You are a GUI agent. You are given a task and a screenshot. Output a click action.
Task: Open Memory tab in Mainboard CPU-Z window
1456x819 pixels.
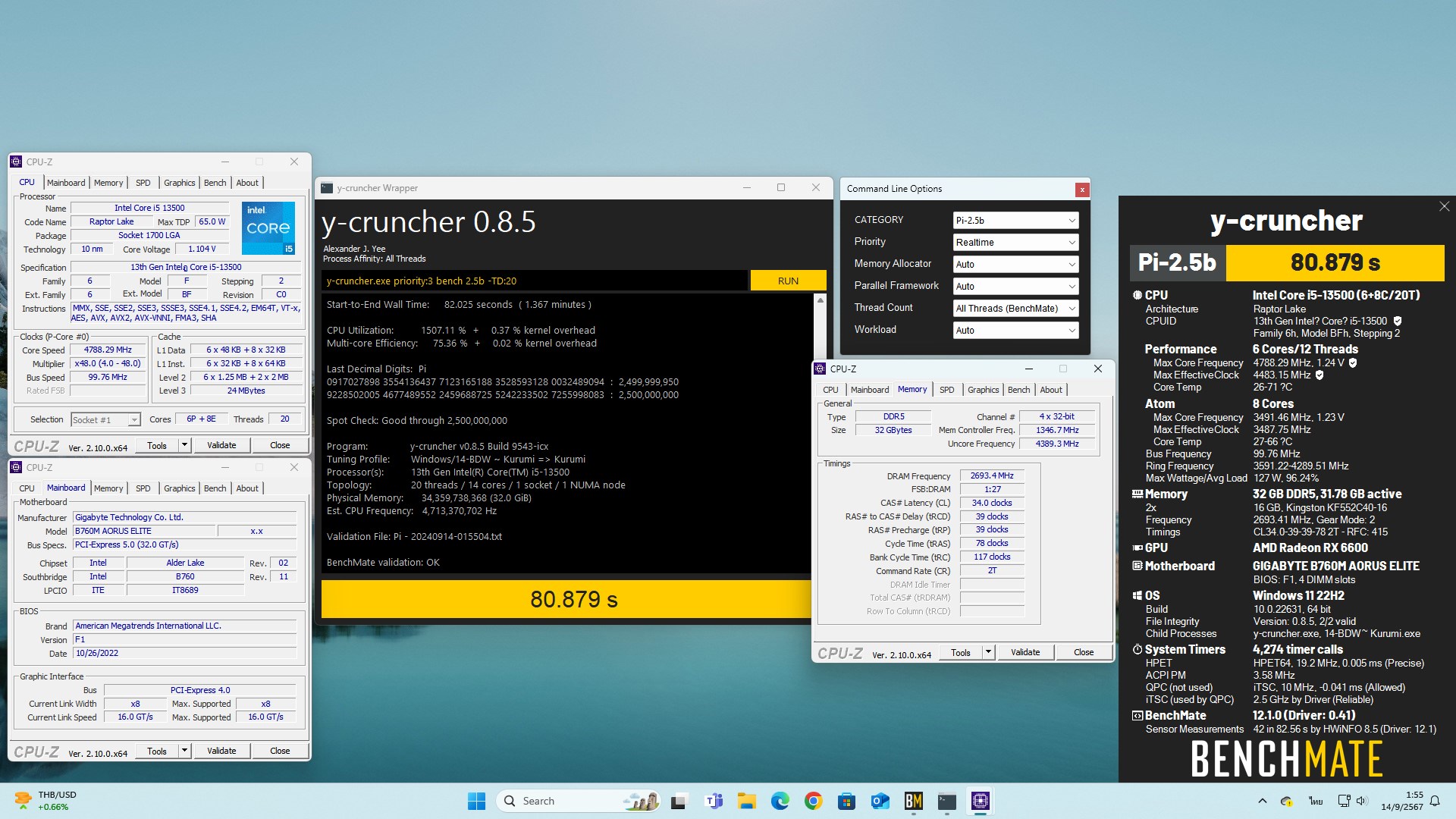point(108,488)
